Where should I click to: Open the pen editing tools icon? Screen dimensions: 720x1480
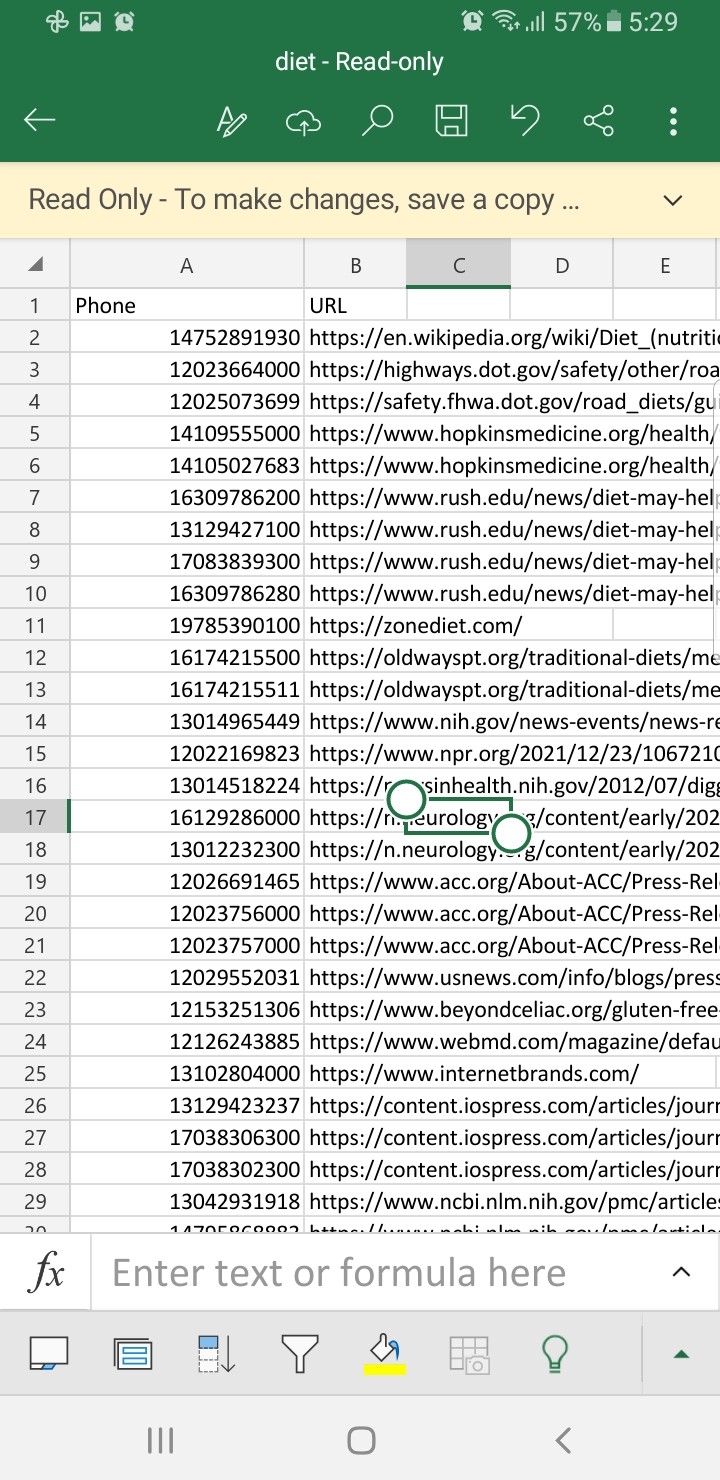click(232, 122)
